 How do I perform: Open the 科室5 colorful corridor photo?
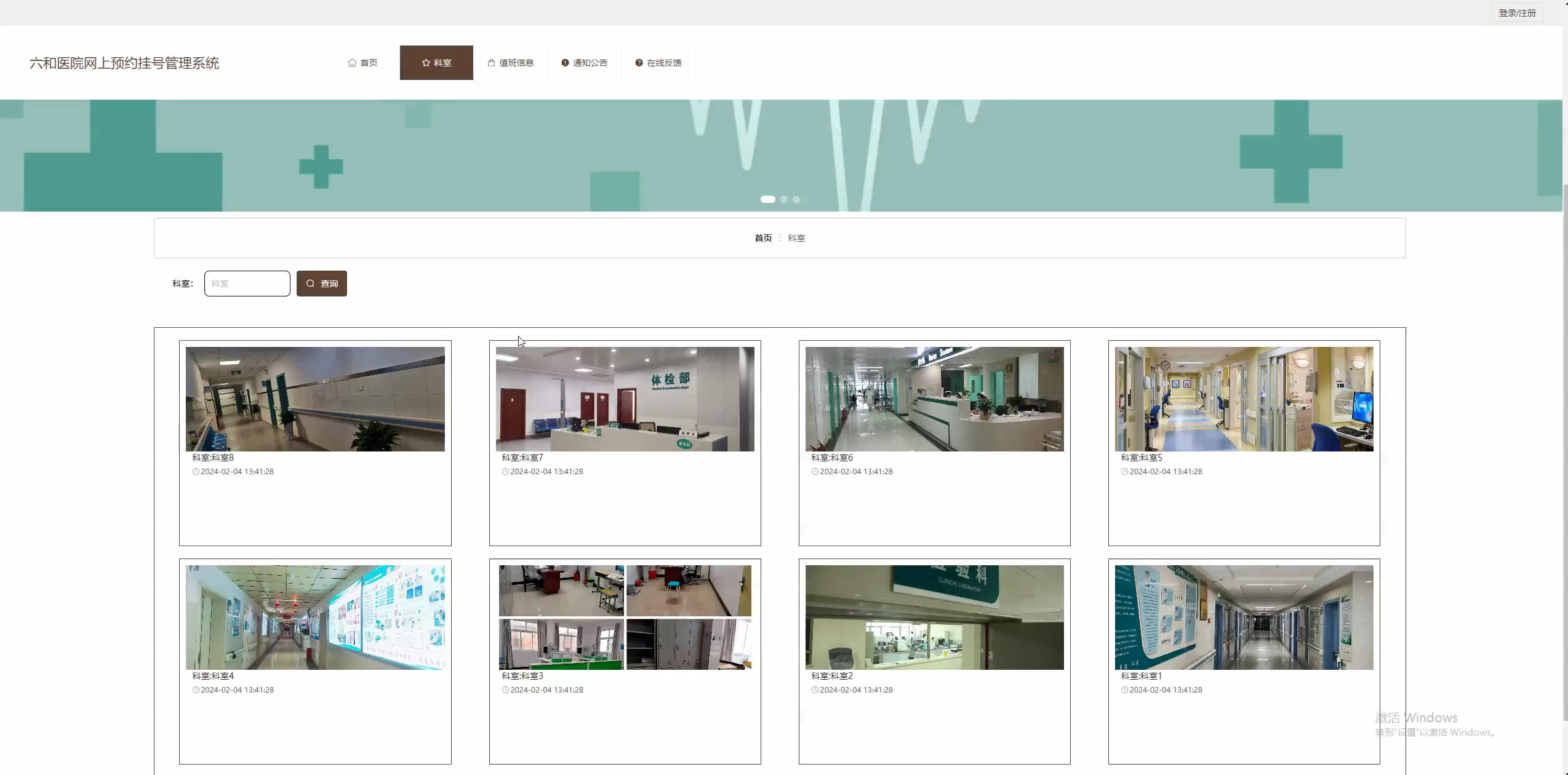pos(1244,399)
